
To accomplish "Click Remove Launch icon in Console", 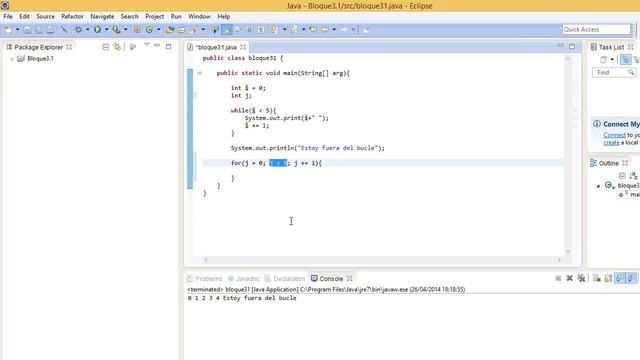I will coord(570,278).
